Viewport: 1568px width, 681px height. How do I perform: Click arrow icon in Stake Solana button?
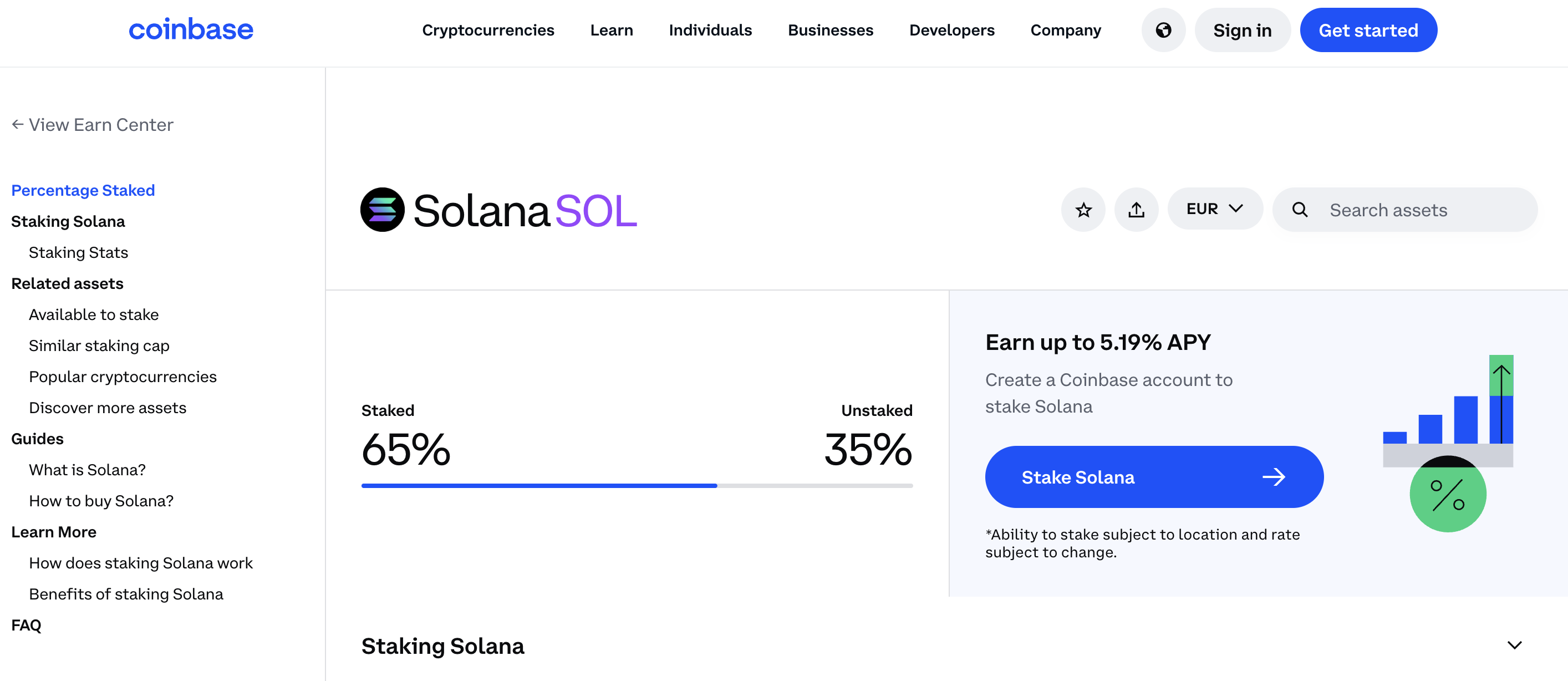[x=1274, y=477]
